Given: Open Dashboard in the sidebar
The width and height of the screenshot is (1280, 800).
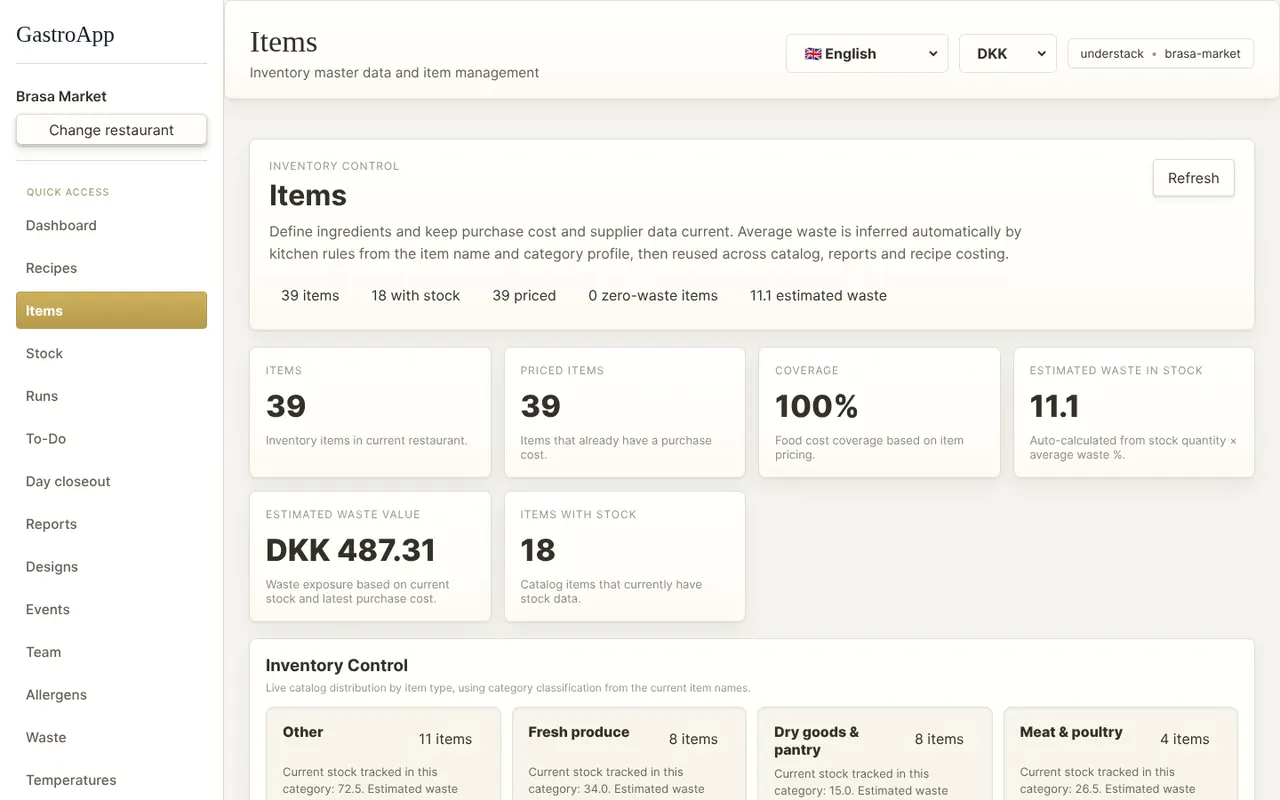Looking at the screenshot, I should click(111, 225).
